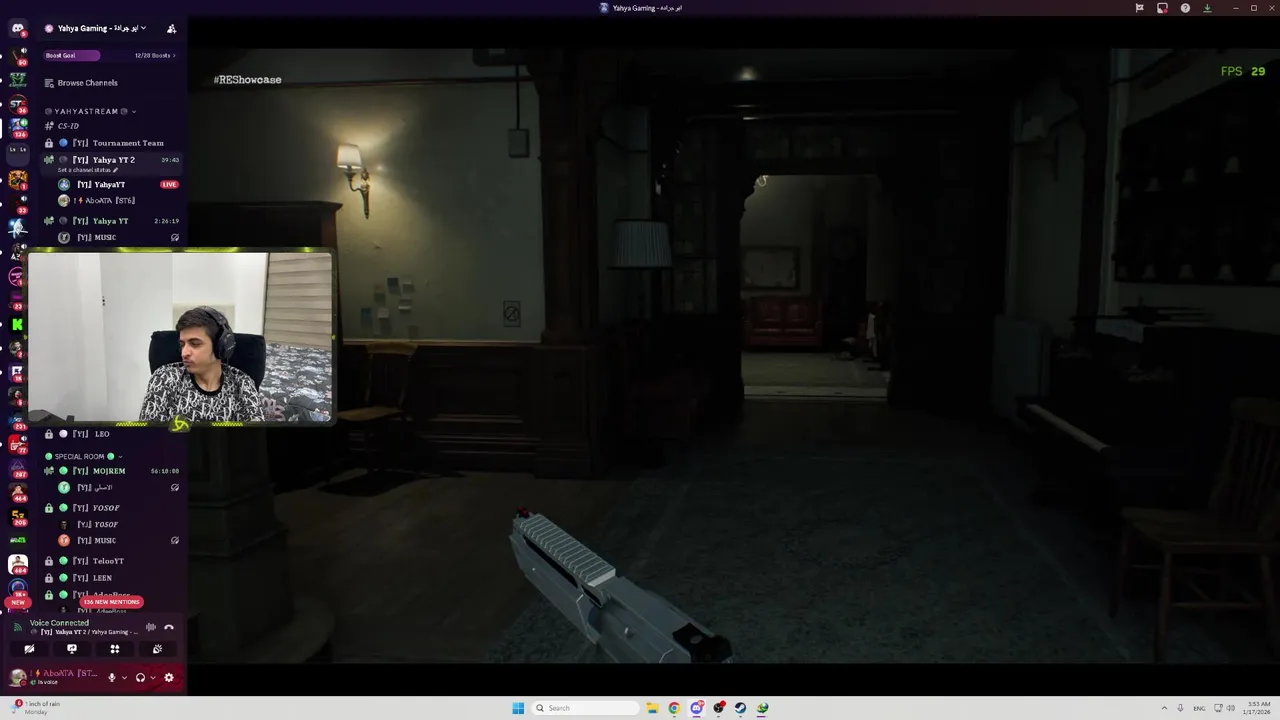Click Browse Channels
This screenshot has height=720, width=1280.
[88, 83]
